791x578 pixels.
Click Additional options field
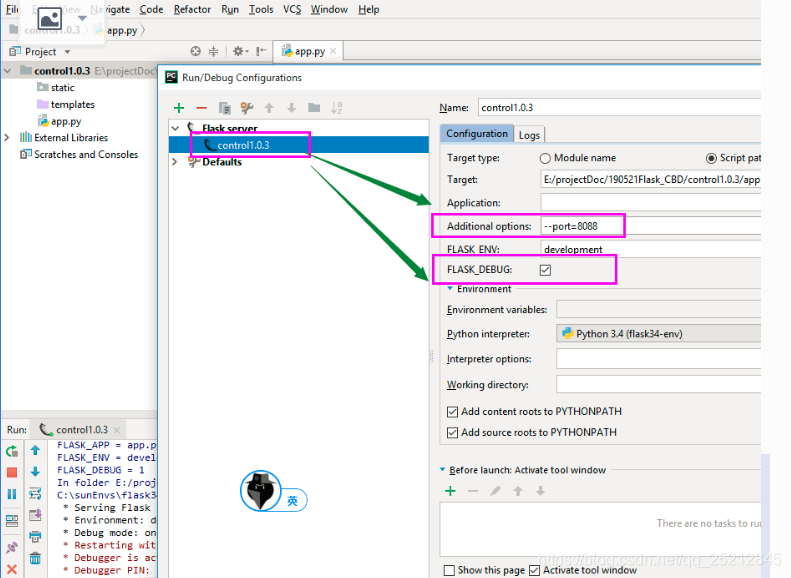tap(650, 226)
